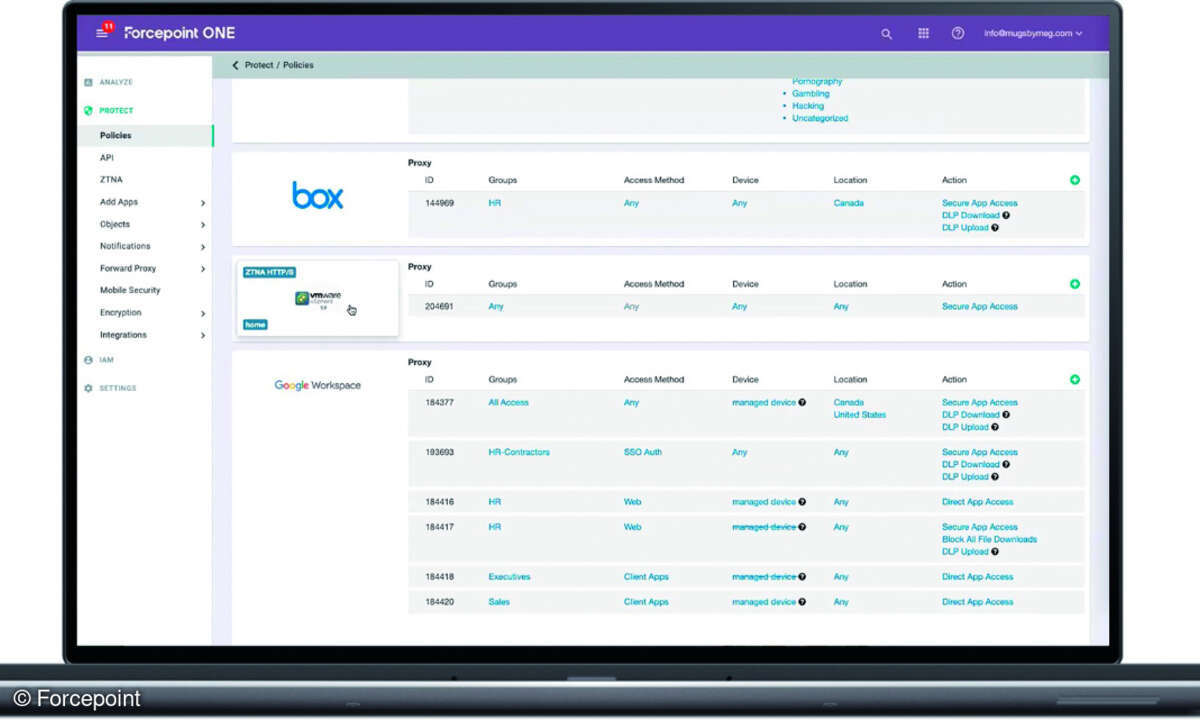Viewport: 1200px width, 720px height.
Task: Click the Hacking category link
Action: (808, 106)
